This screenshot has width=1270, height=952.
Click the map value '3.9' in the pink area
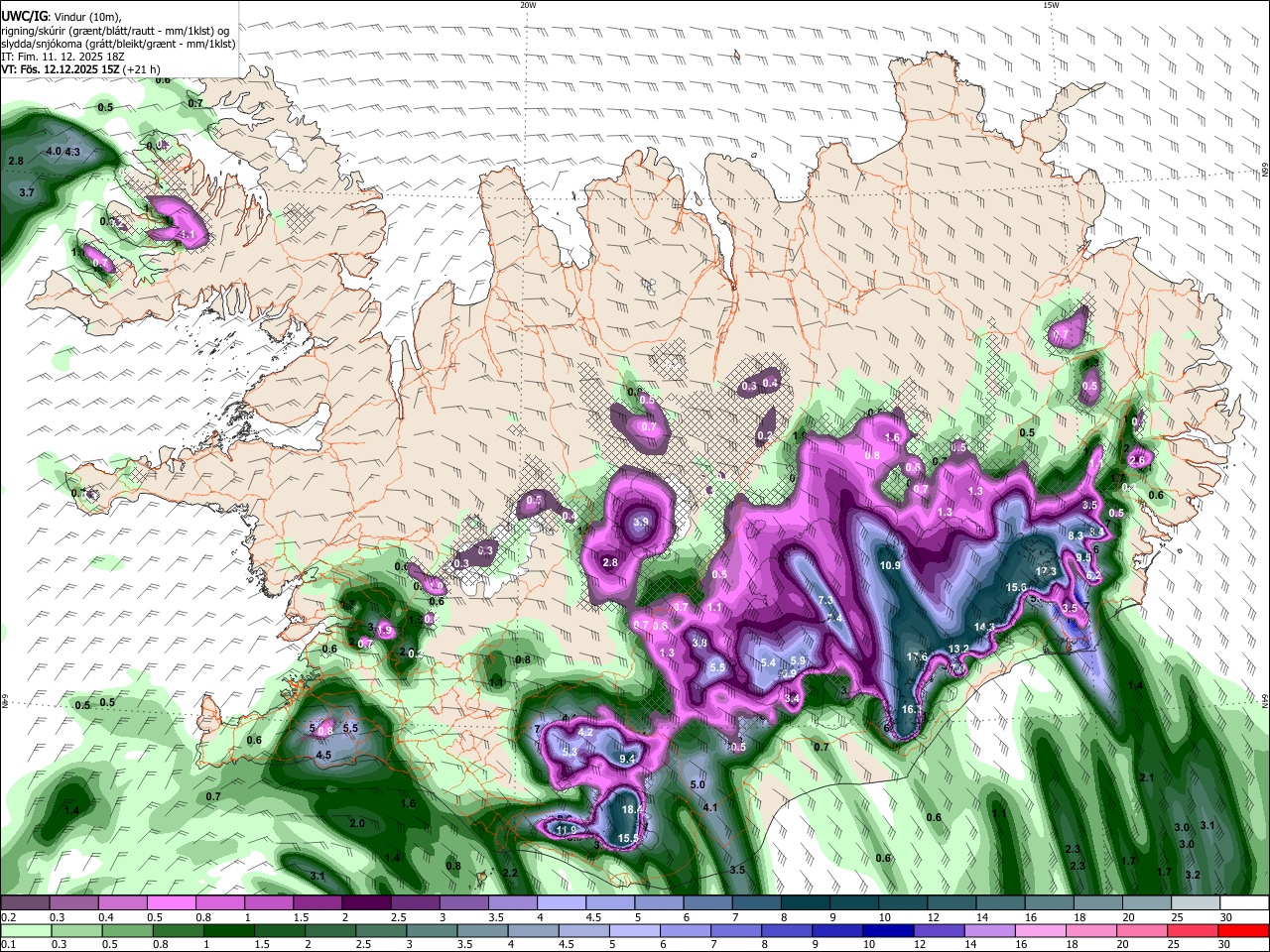(x=641, y=522)
